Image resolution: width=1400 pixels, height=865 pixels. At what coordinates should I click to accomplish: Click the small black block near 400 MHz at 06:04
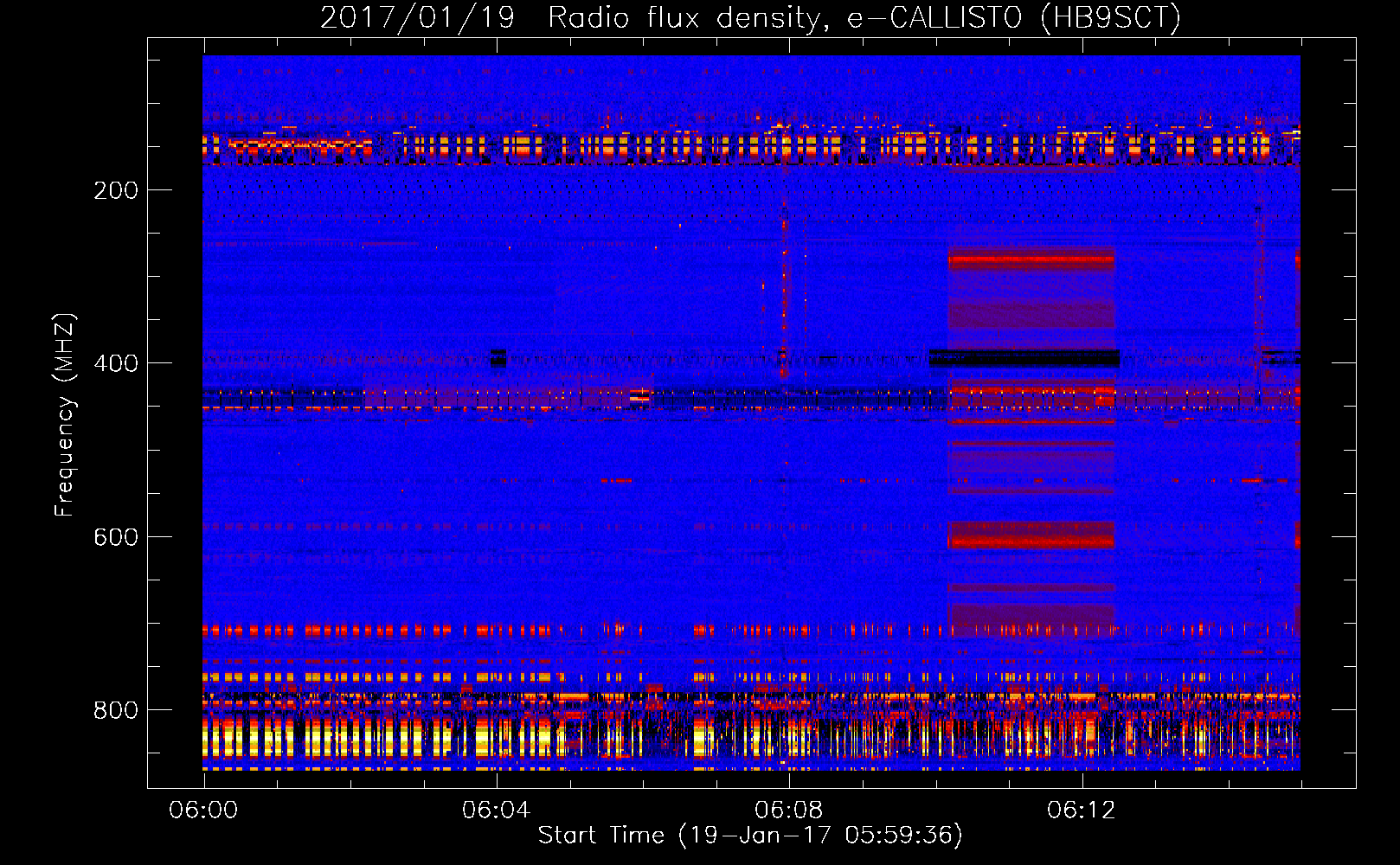click(x=498, y=358)
